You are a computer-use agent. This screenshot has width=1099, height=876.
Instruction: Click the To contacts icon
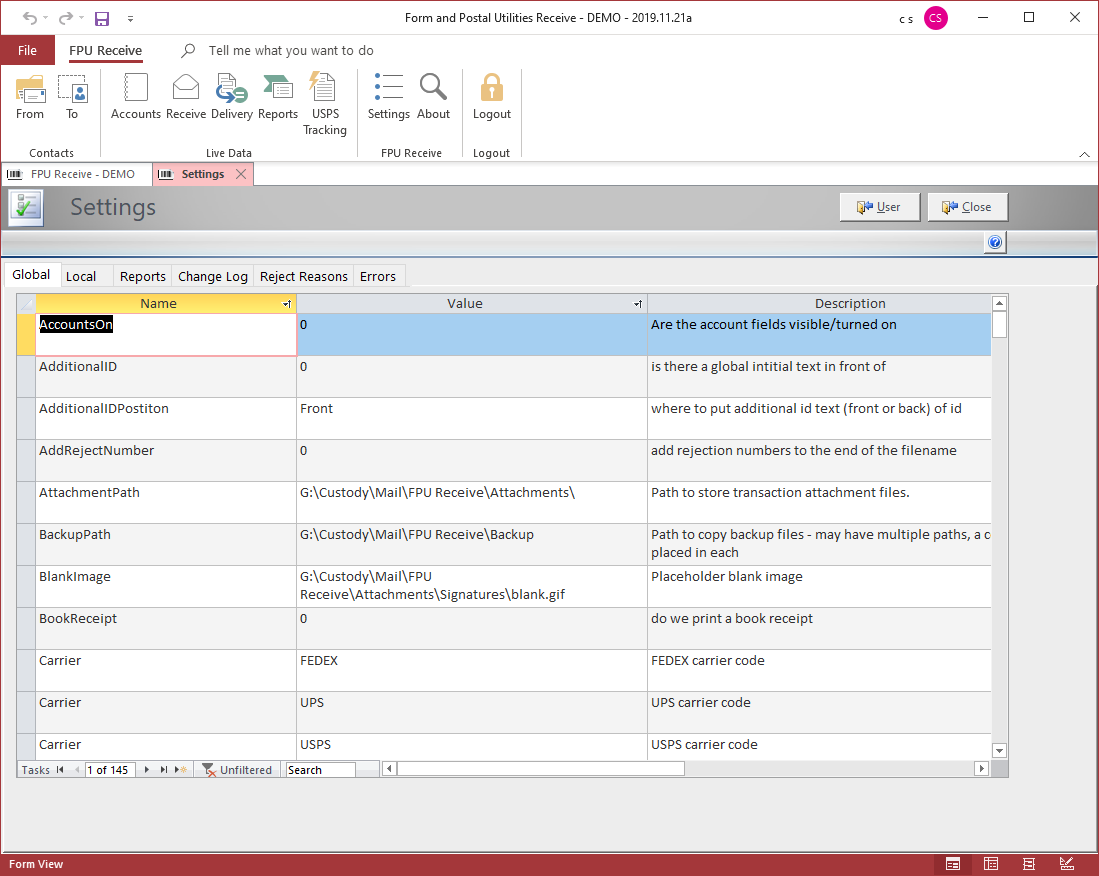coord(72,90)
